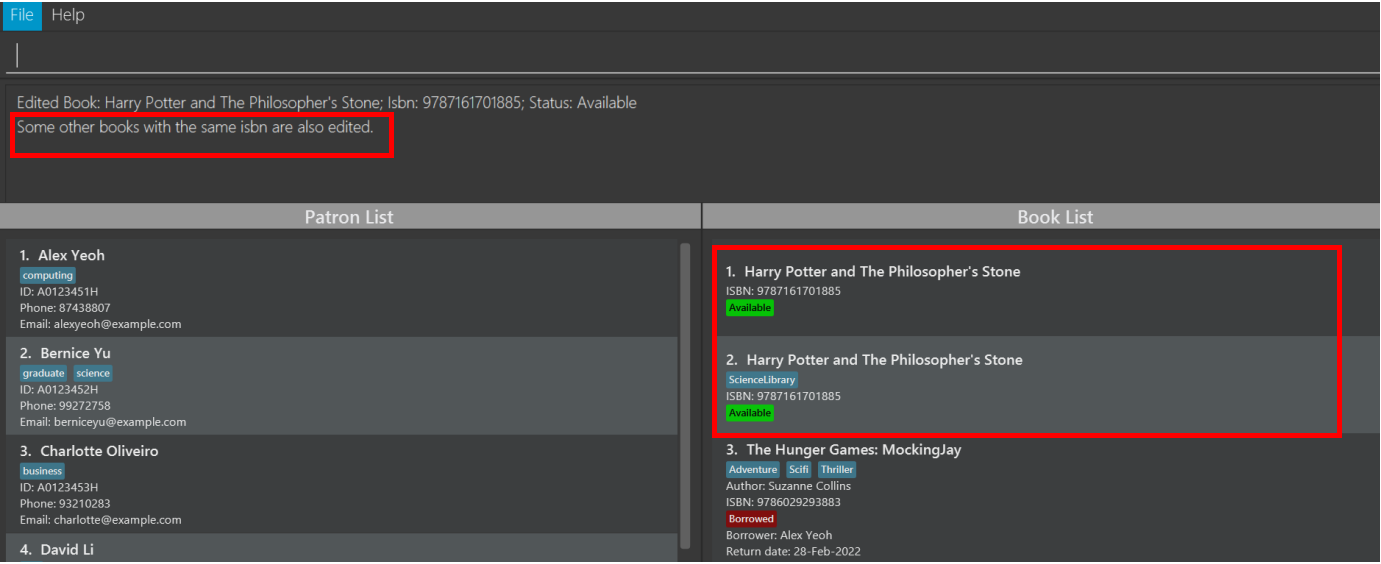Viewport: 1381px width, 564px height.
Task: Click the Thriller tag on Hunger Games
Action: [837, 470]
